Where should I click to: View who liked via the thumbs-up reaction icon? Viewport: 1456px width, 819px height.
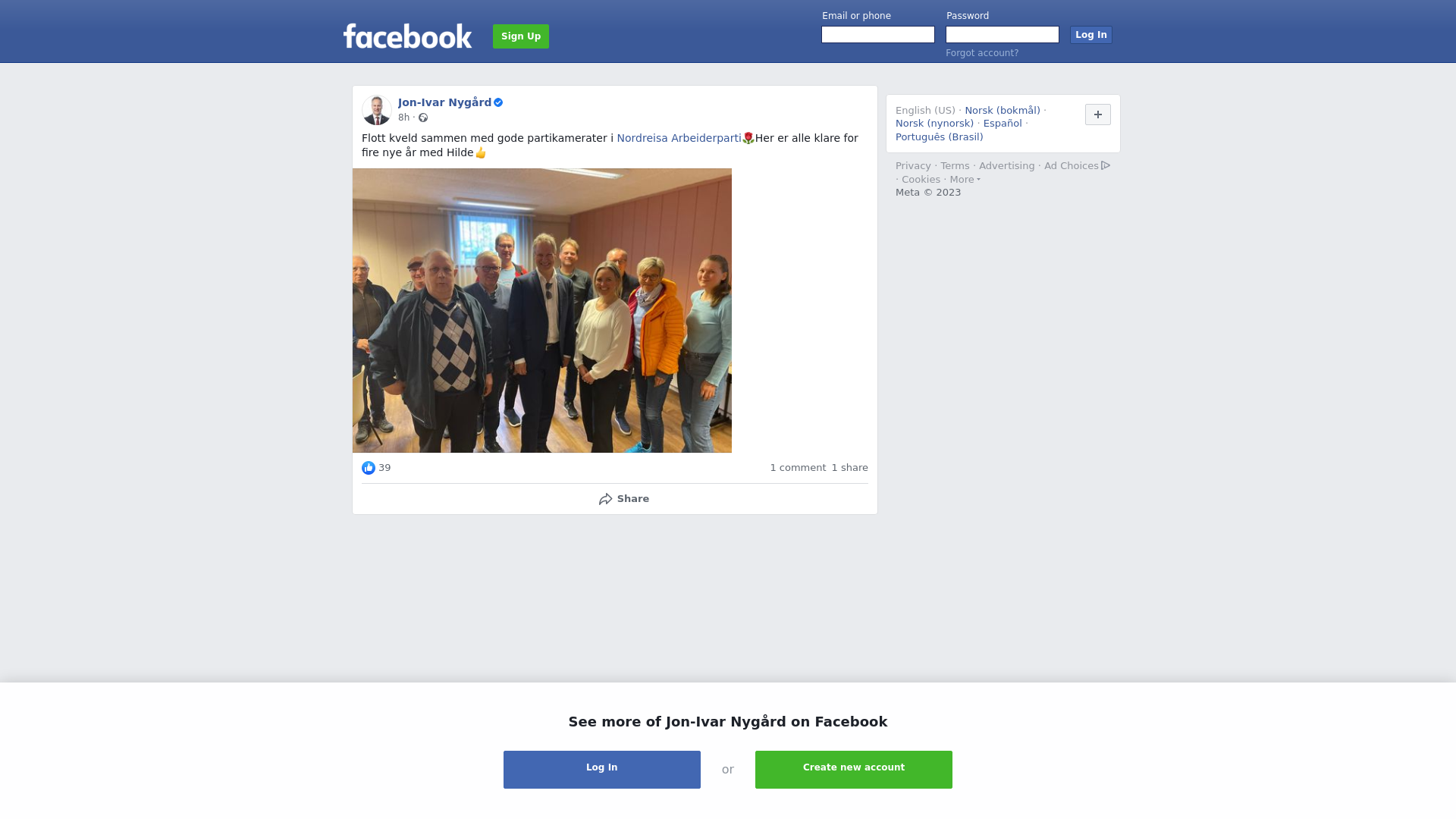coord(369,468)
